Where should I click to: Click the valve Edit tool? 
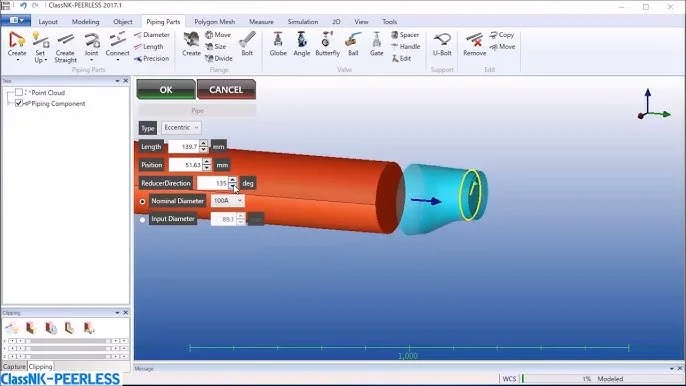[402, 58]
